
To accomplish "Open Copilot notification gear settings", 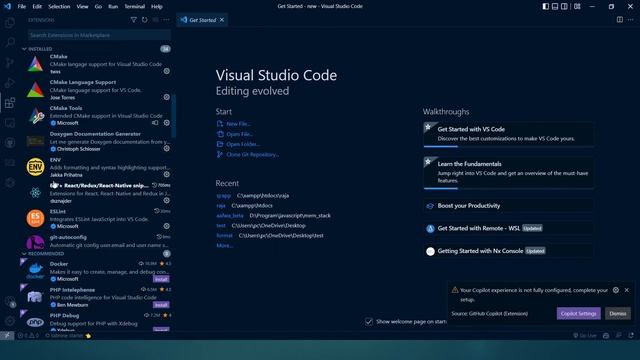I will tap(616, 290).
